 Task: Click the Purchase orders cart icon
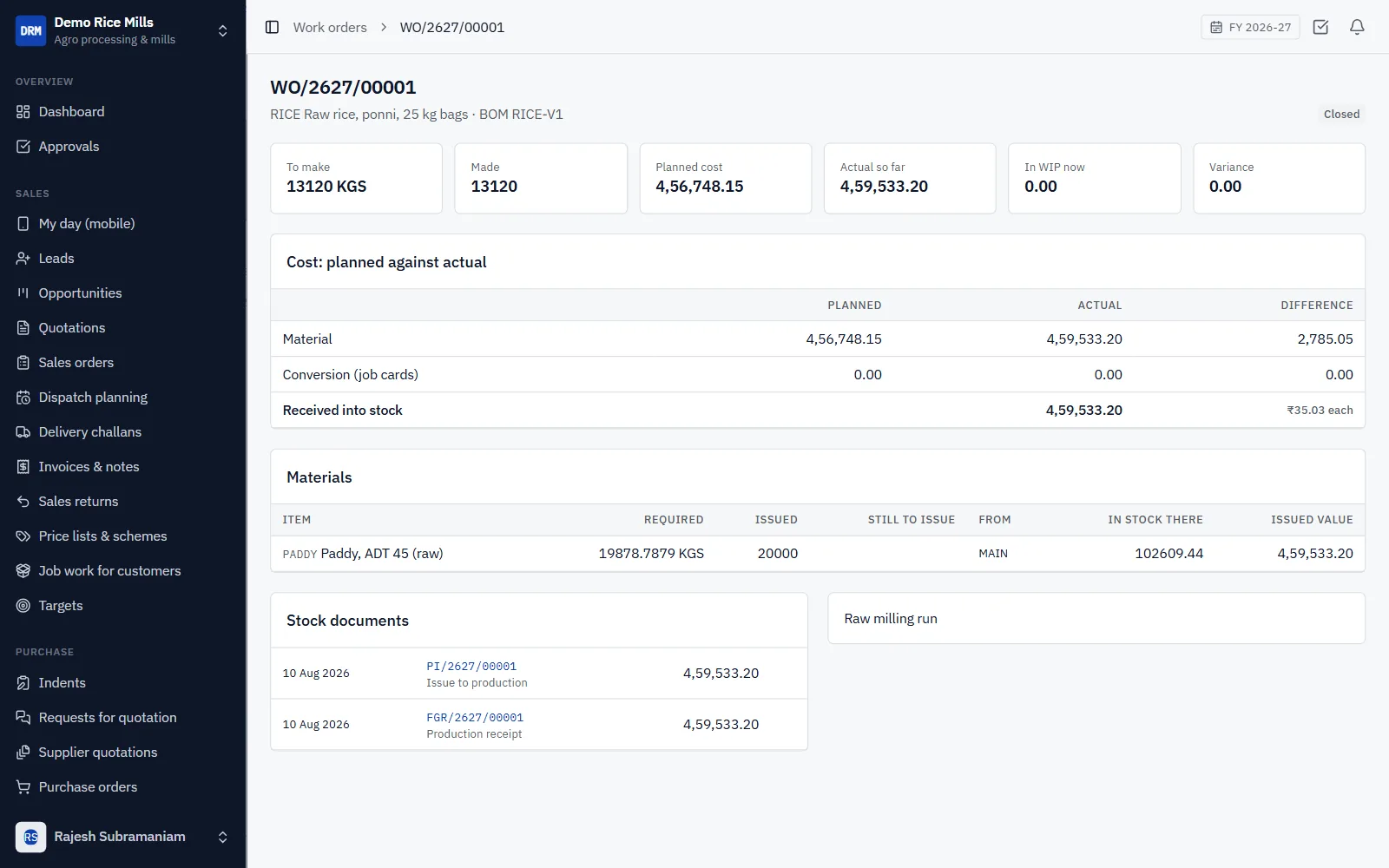[23, 787]
